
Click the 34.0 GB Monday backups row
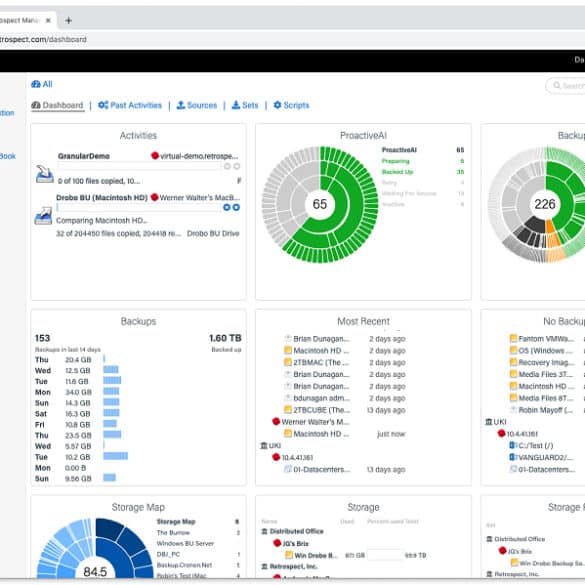tap(77, 392)
